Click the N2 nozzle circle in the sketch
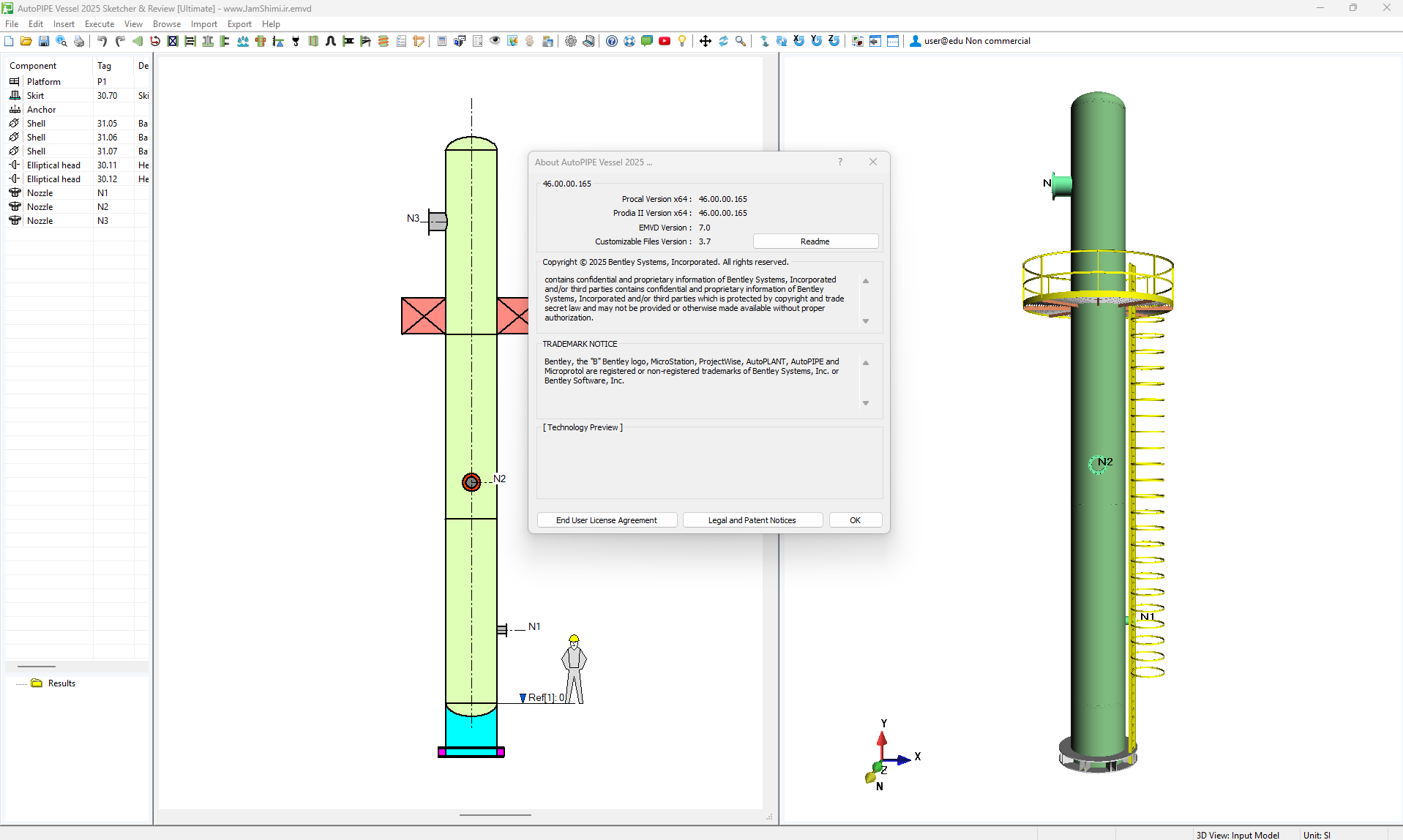 pyautogui.click(x=471, y=481)
